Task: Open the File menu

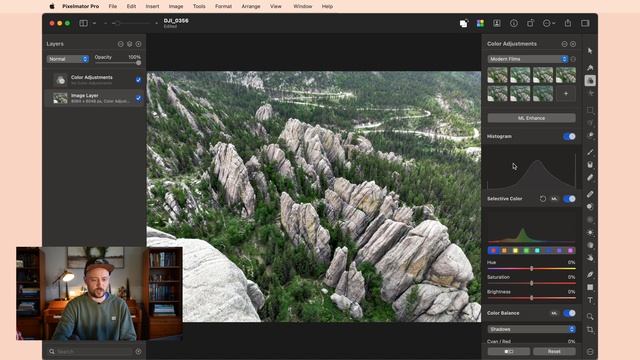Action: (x=113, y=6)
